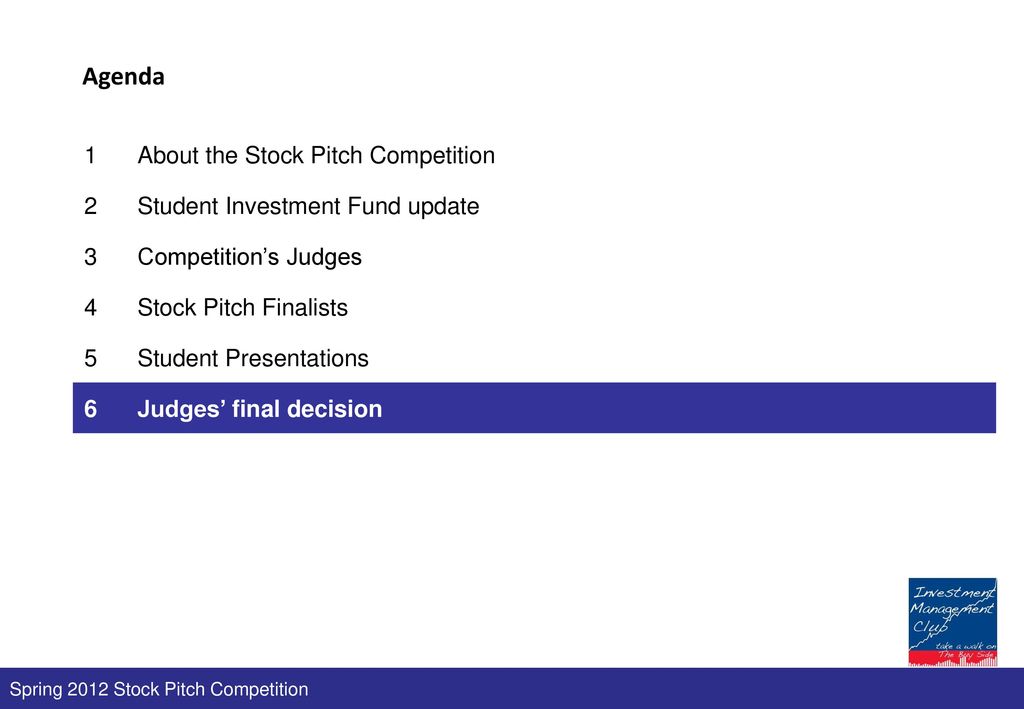The image size is (1024, 709).
Task: Click Spring 2012 Stock Pitch Competition footer text
Action: pos(159,689)
